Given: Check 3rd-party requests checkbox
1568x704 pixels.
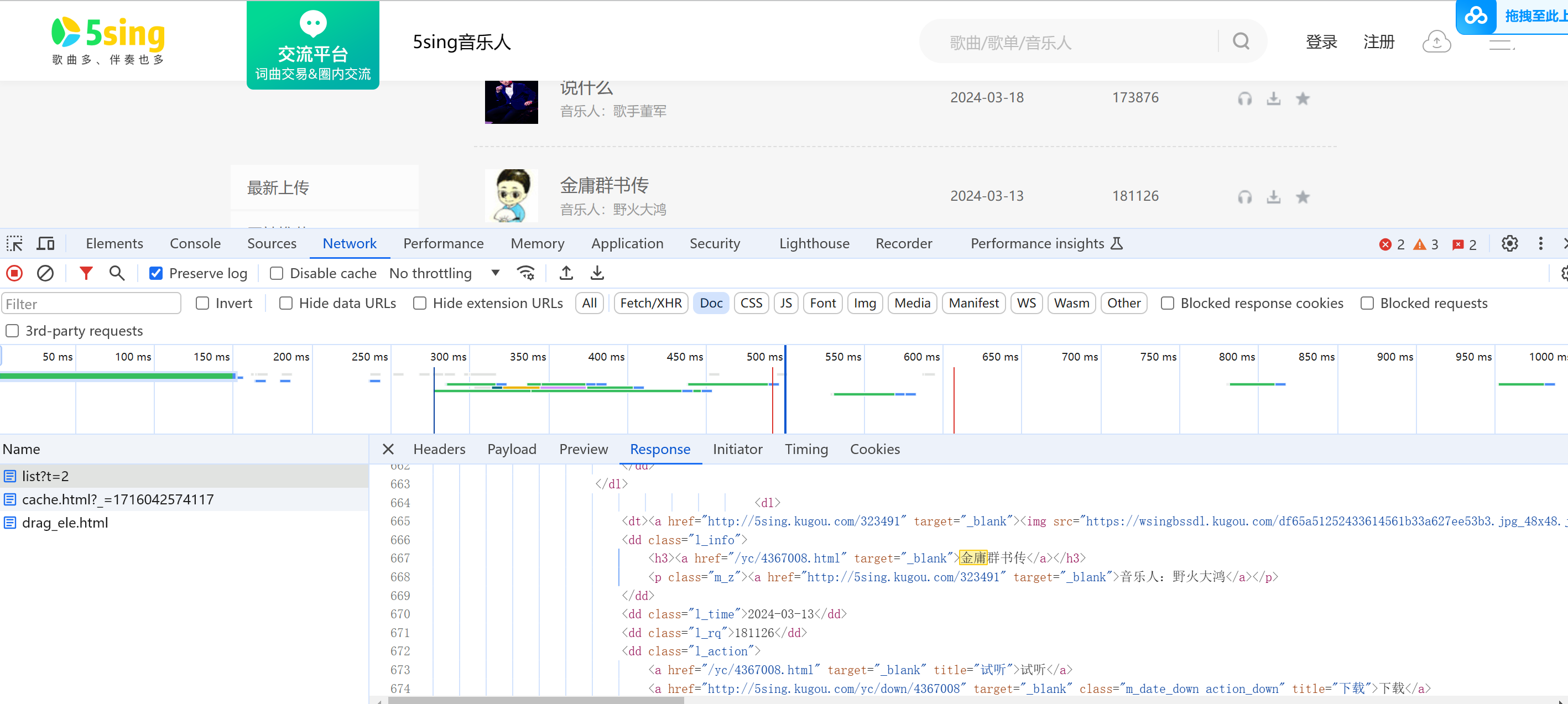Looking at the screenshot, I should (x=12, y=330).
